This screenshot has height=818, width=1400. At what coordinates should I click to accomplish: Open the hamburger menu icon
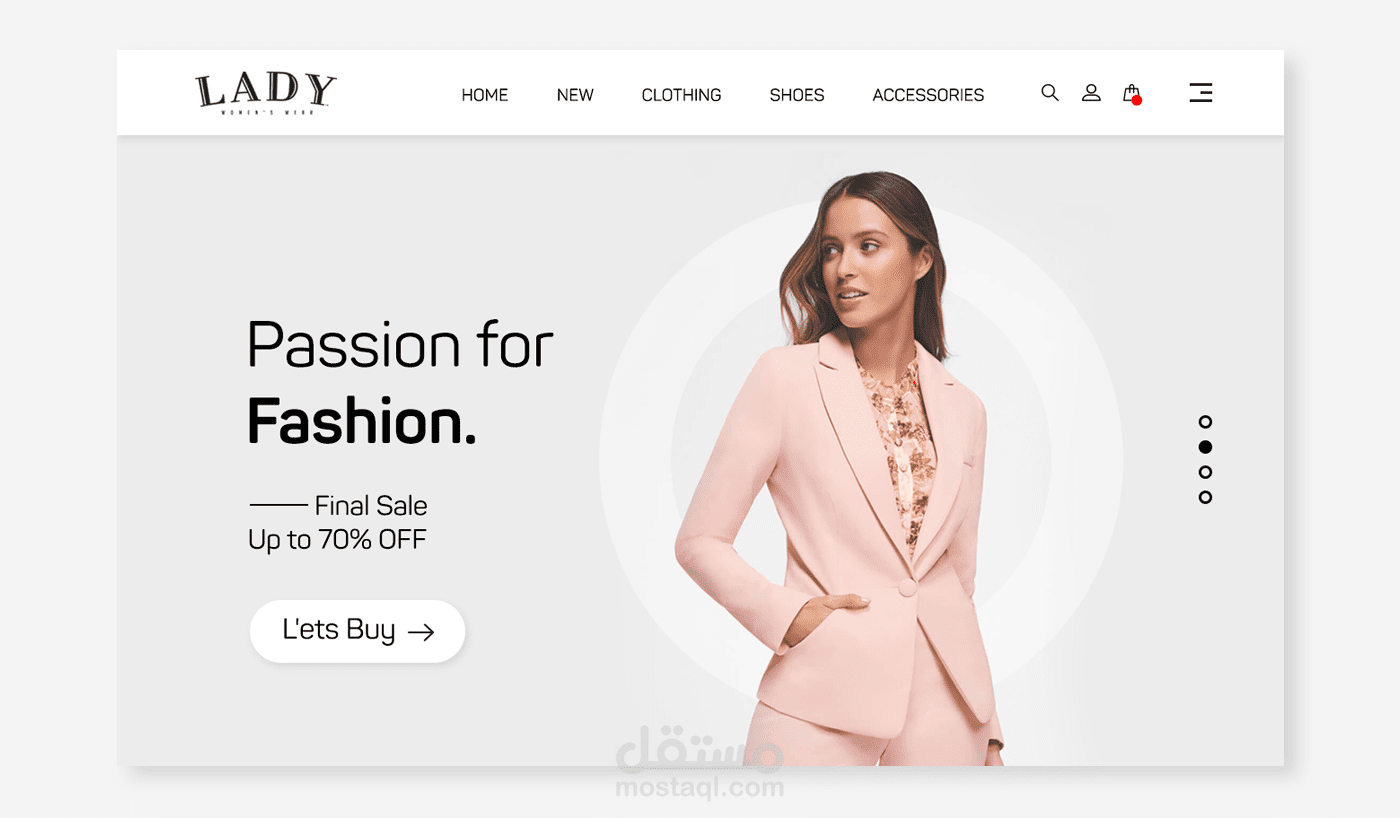click(1201, 93)
